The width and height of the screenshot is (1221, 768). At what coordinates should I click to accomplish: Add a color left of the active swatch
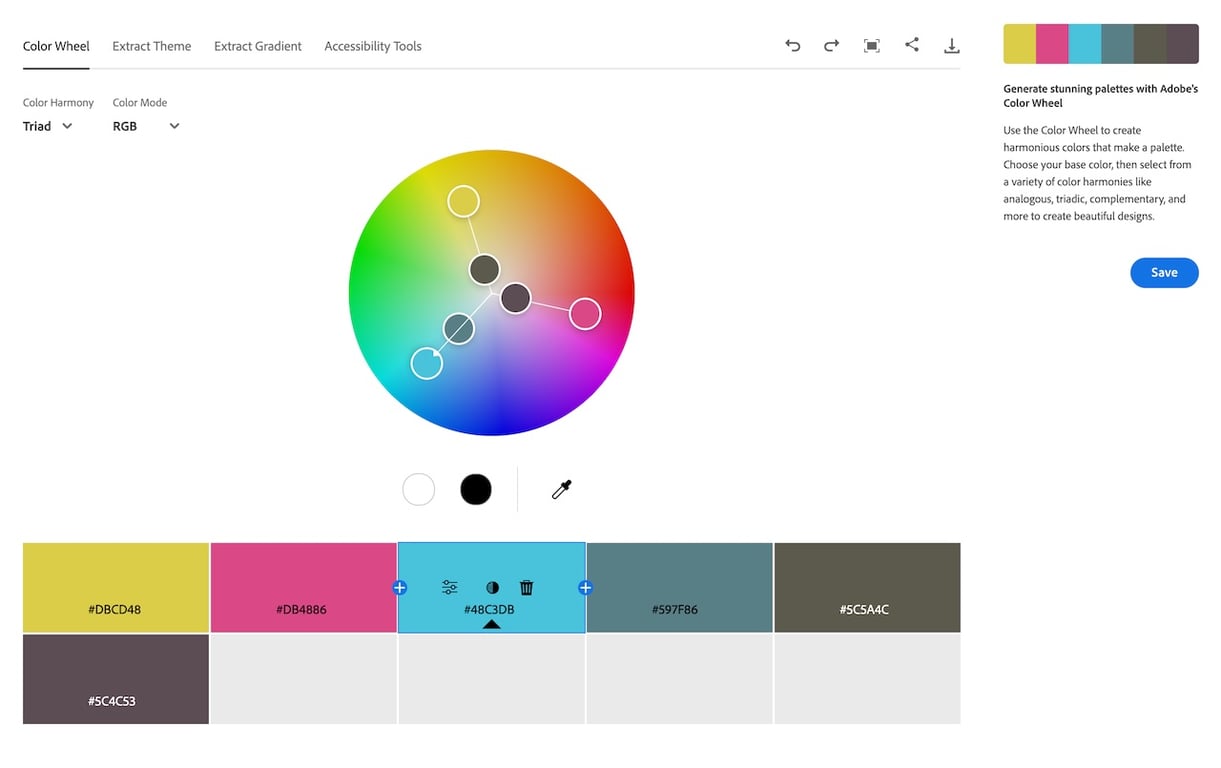click(398, 587)
